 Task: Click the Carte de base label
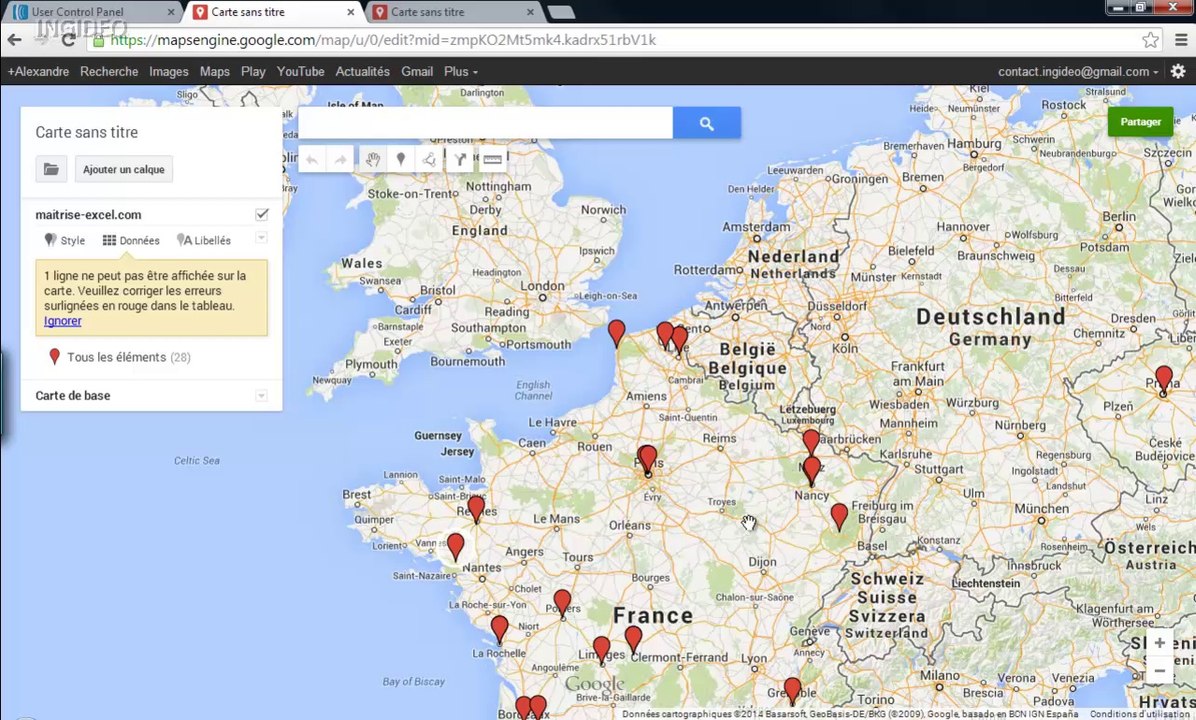(x=72, y=395)
